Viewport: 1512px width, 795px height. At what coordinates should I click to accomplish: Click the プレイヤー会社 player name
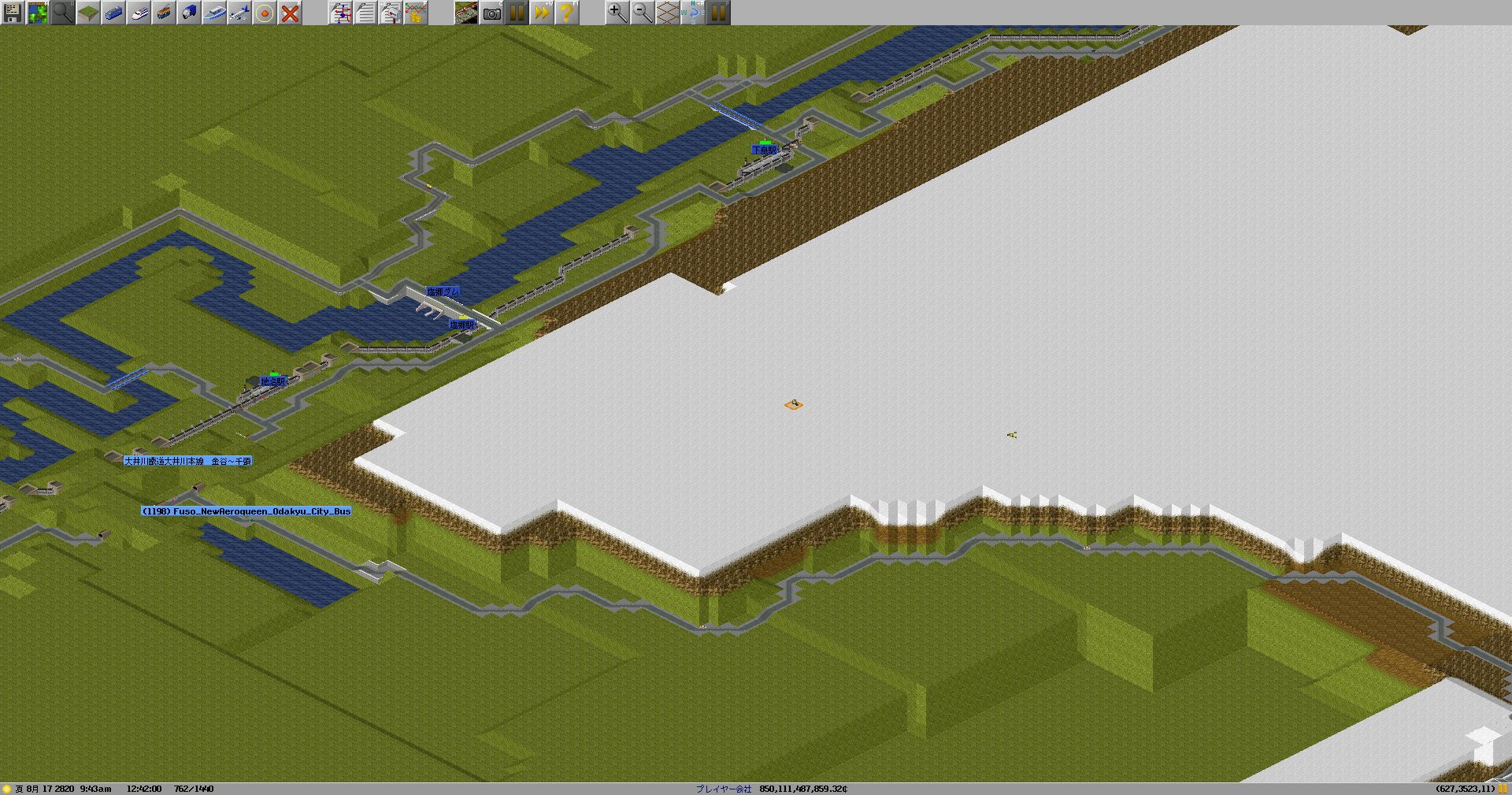pyautogui.click(x=724, y=789)
